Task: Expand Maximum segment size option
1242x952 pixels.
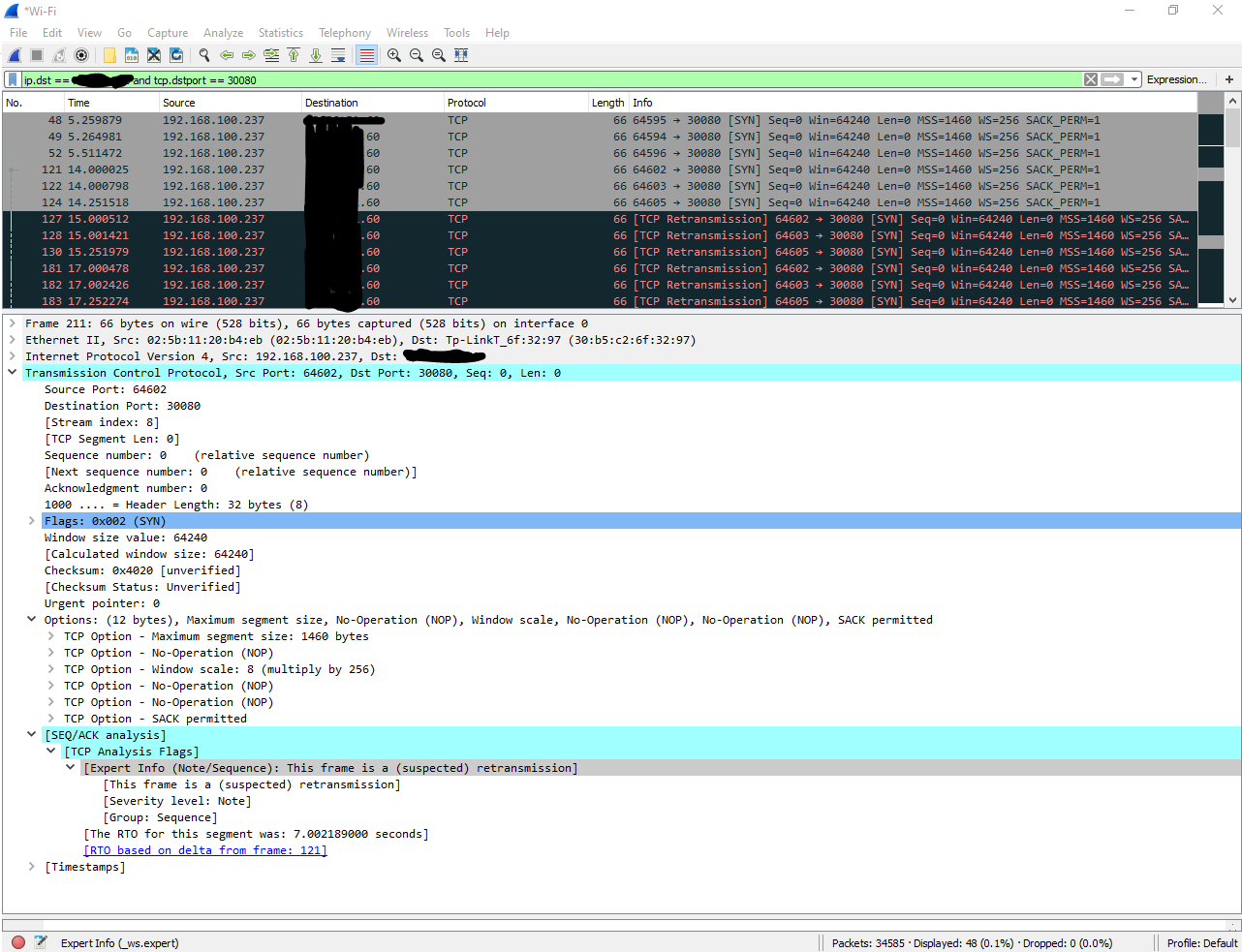Action: pos(50,636)
